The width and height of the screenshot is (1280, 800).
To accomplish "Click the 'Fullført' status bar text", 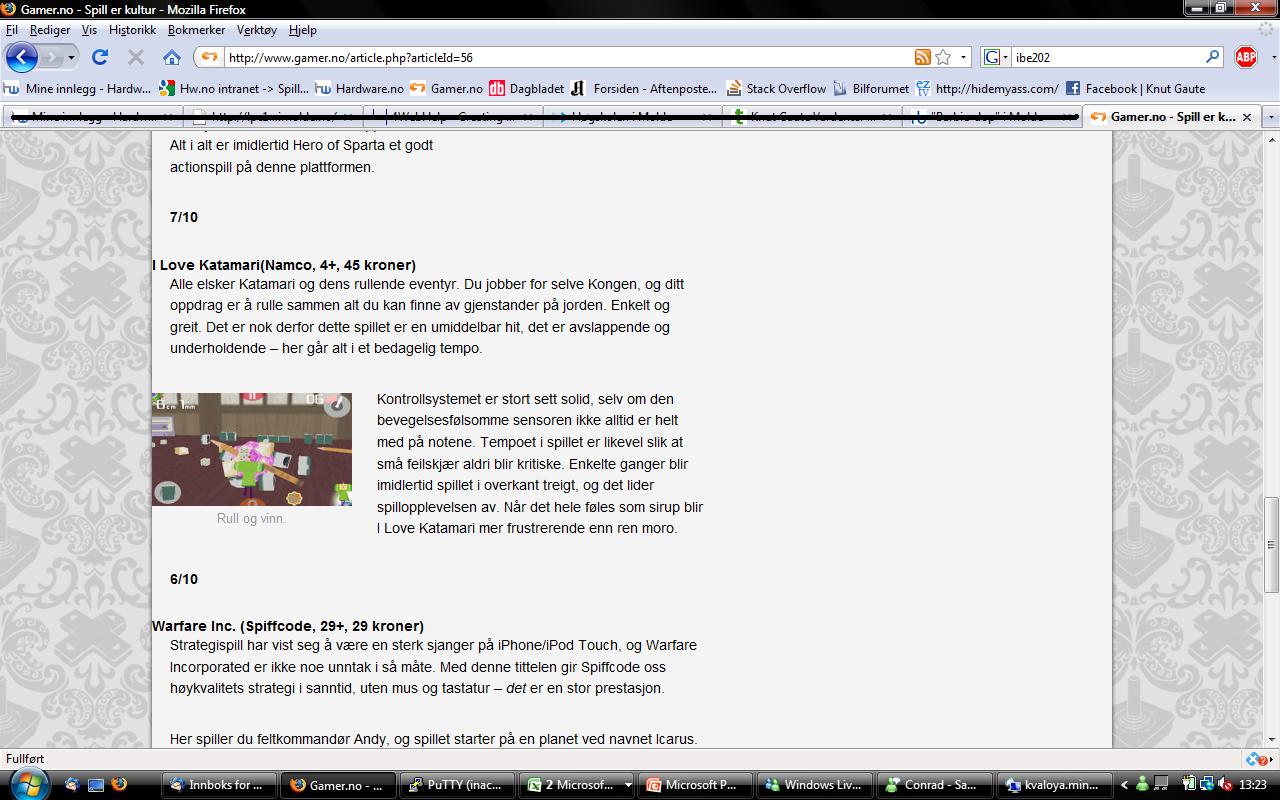I will tap(25, 759).
